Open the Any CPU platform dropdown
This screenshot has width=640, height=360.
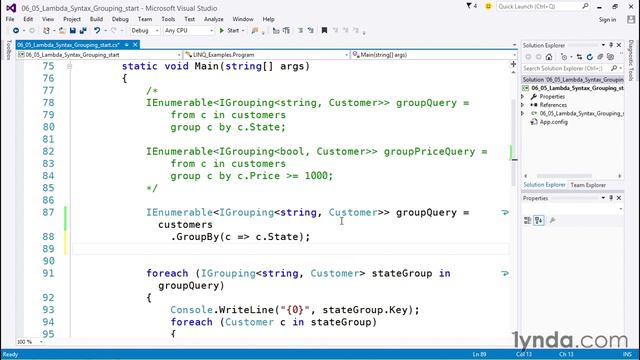(x=189, y=31)
